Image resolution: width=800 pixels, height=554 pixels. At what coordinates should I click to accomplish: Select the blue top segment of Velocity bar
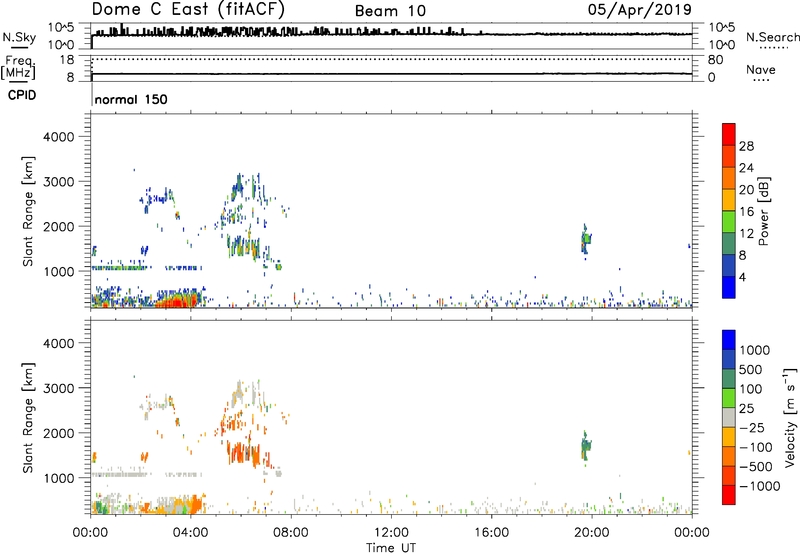729,340
